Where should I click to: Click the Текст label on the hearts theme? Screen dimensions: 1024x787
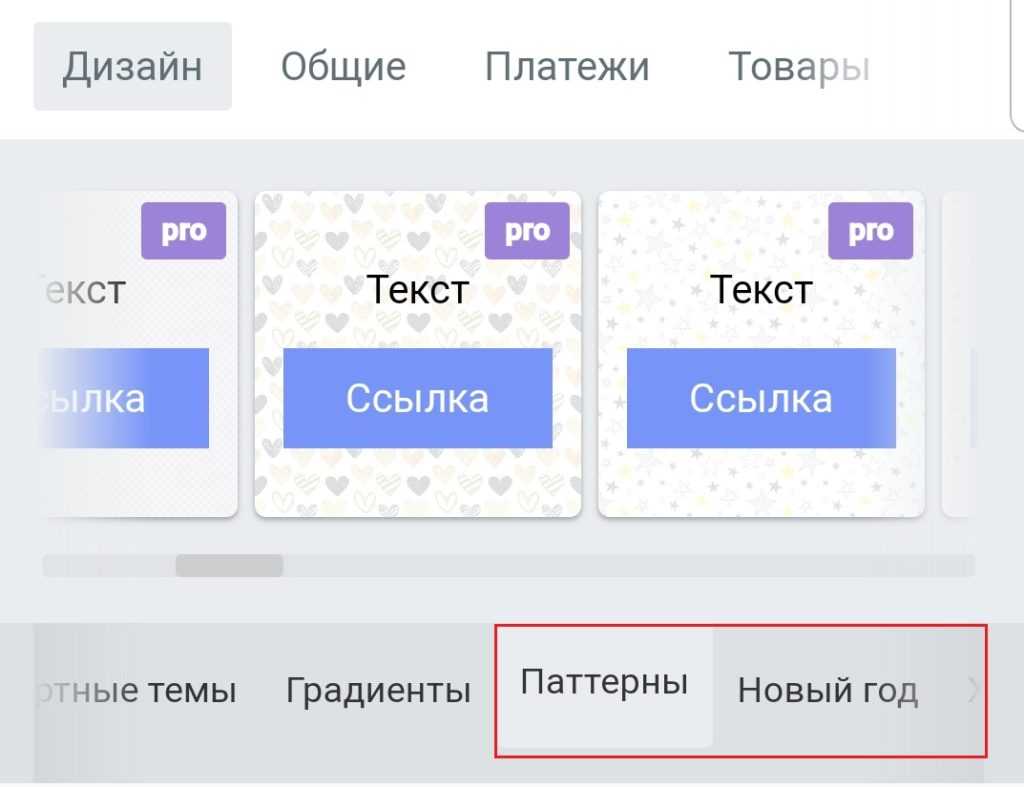coord(418,290)
